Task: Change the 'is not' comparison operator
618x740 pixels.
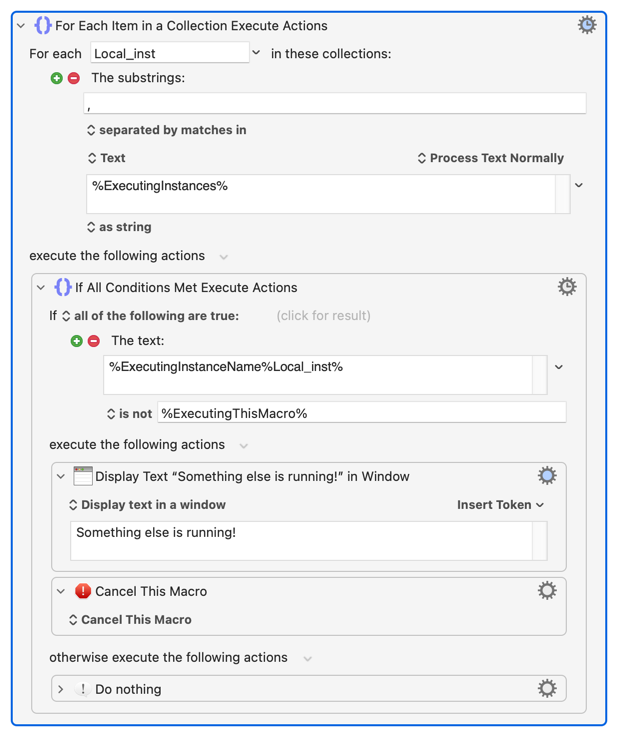Action: tap(129, 413)
